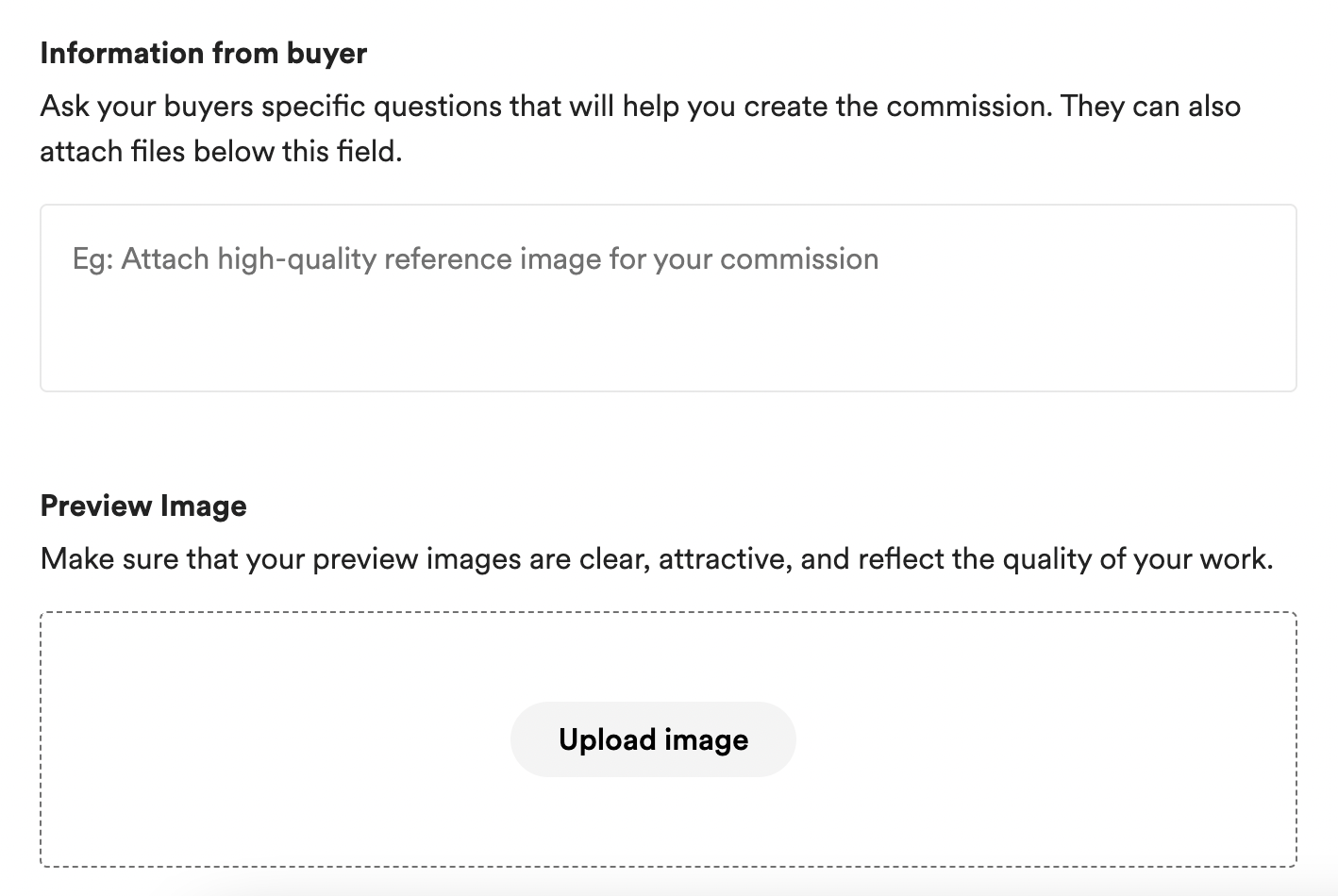This screenshot has width=1338, height=896.
Task: Select the 'Preview Image' heading
Action: coord(143,506)
